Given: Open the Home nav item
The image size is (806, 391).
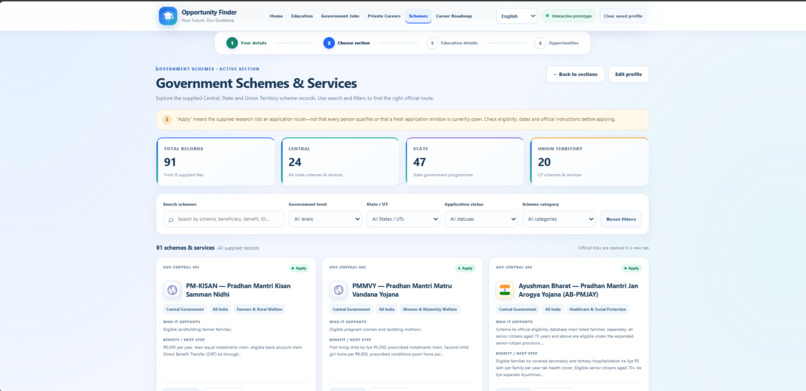Looking at the screenshot, I should [276, 16].
